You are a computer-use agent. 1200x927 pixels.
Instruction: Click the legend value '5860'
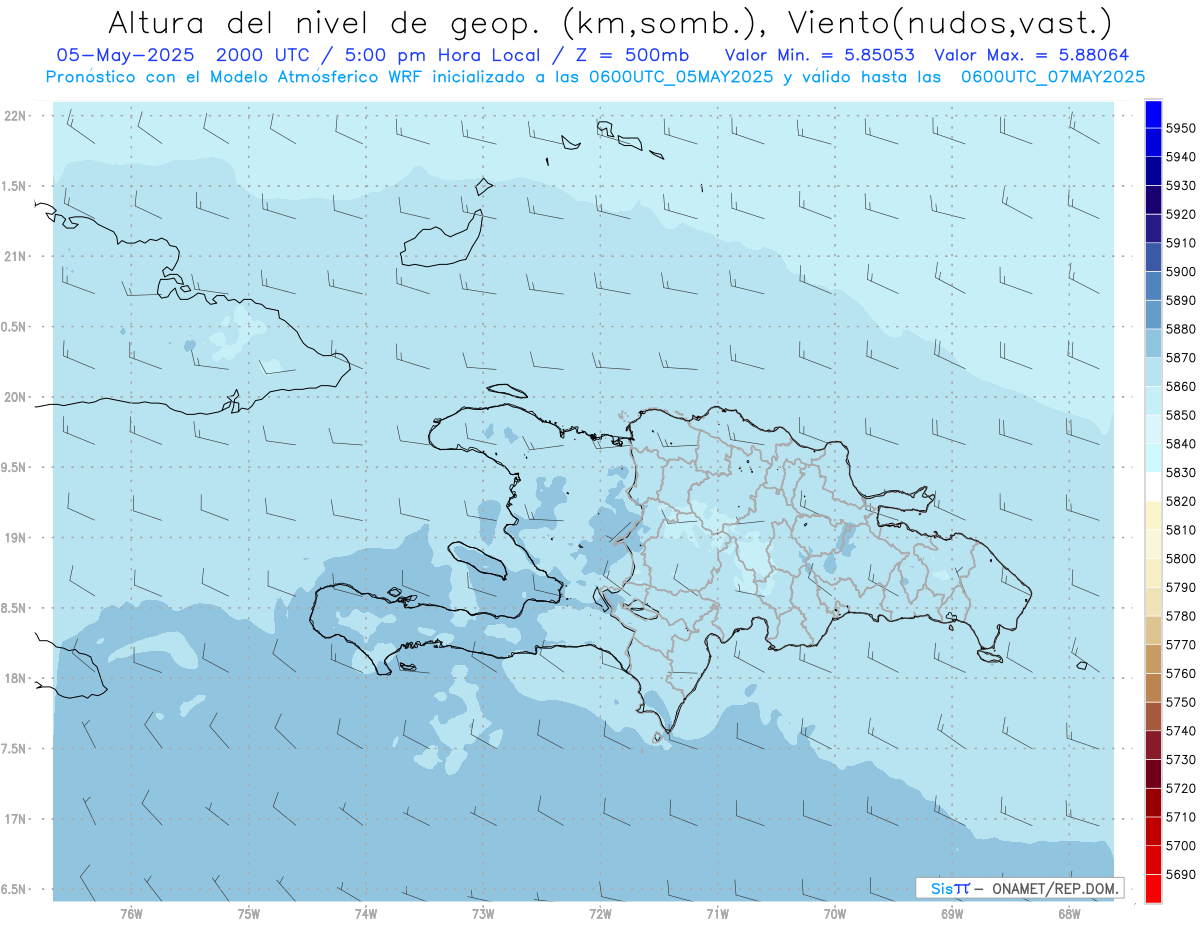click(x=1180, y=387)
